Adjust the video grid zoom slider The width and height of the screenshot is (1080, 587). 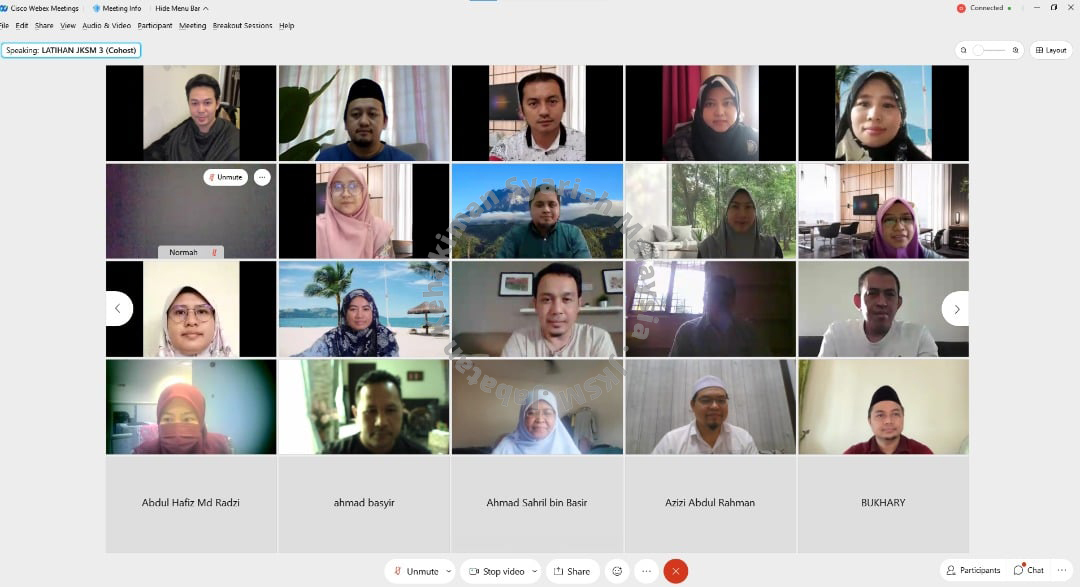click(x=989, y=50)
